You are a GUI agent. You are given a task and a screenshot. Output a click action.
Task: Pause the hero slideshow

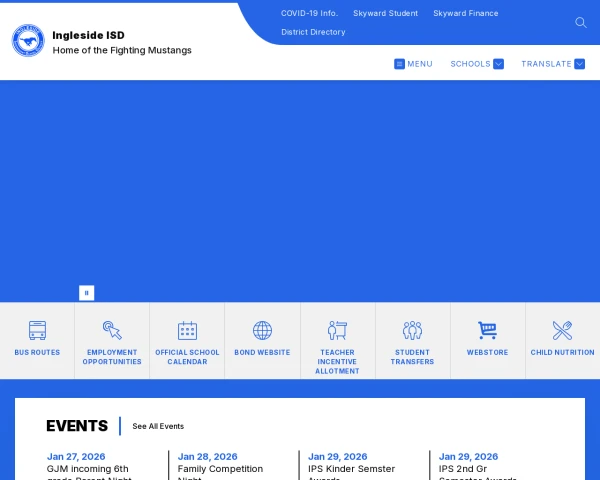click(x=87, y=293)
